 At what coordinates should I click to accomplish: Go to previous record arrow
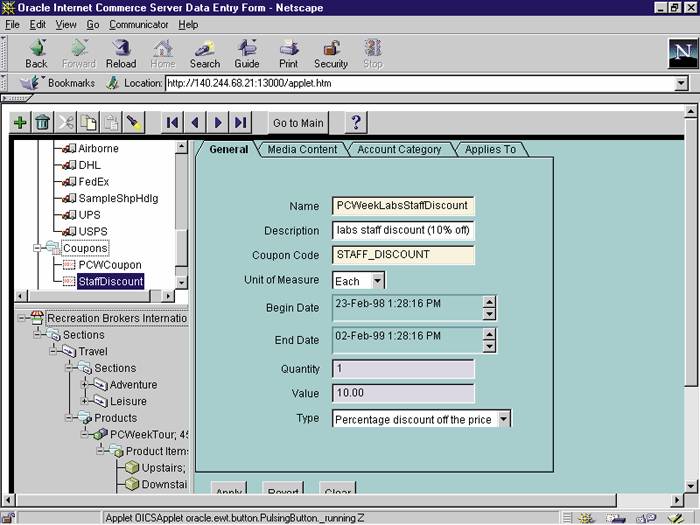(195, 122)
